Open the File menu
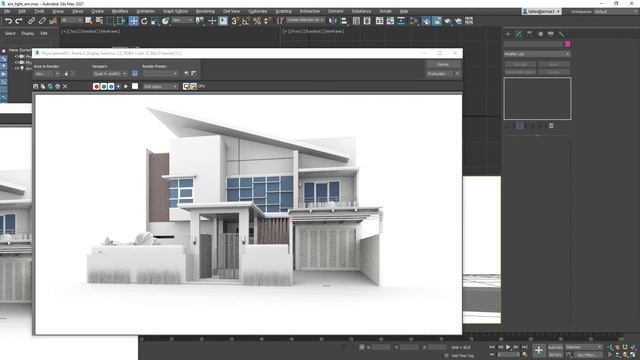This screenshot has height=360, width=640. click(7, 11)
